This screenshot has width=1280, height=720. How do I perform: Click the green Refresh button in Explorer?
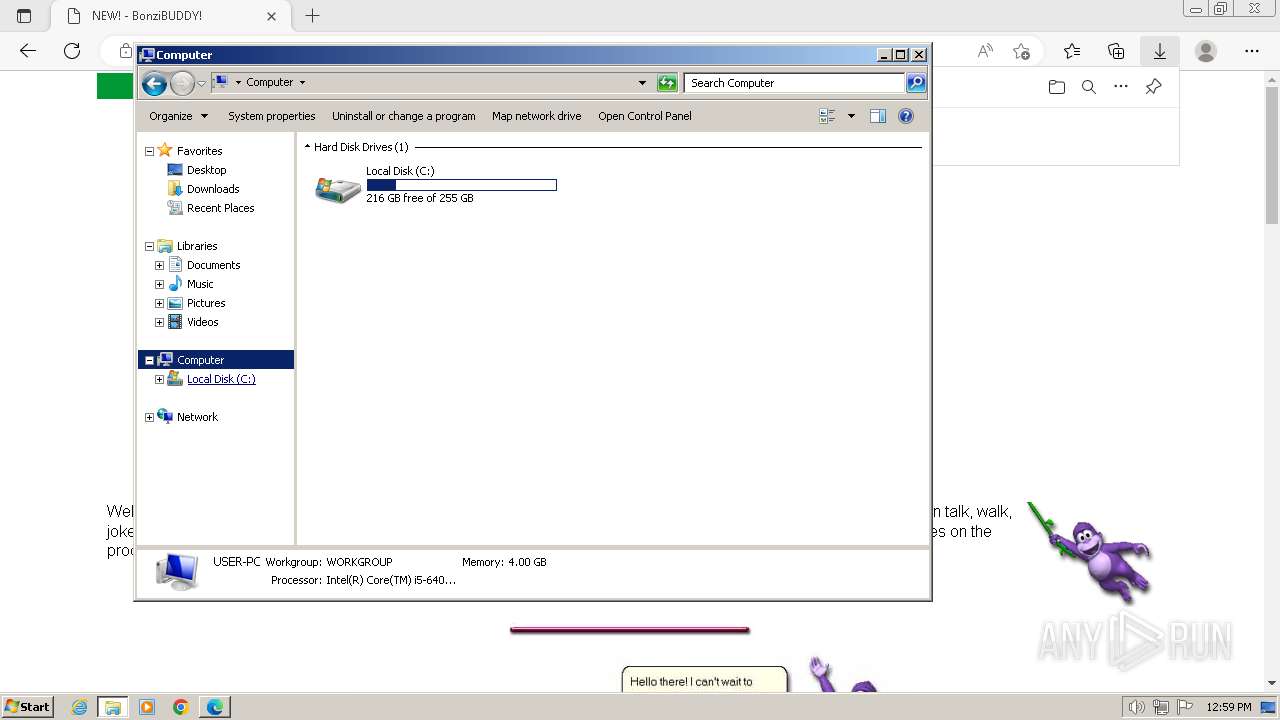667,83
